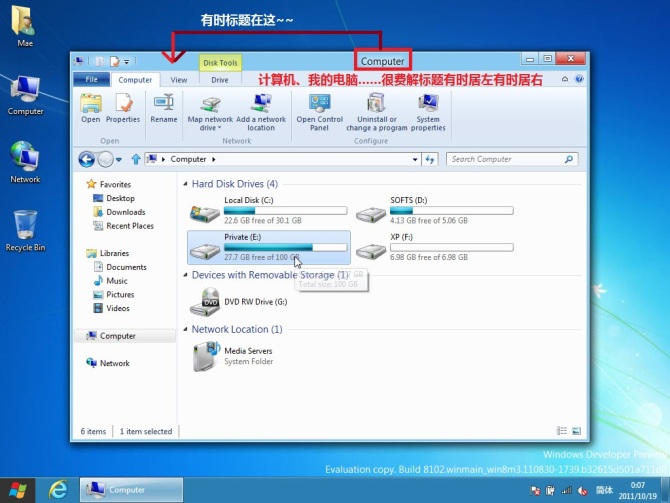
Task: Click the Forward navigation button
Action: coord(105,159)
